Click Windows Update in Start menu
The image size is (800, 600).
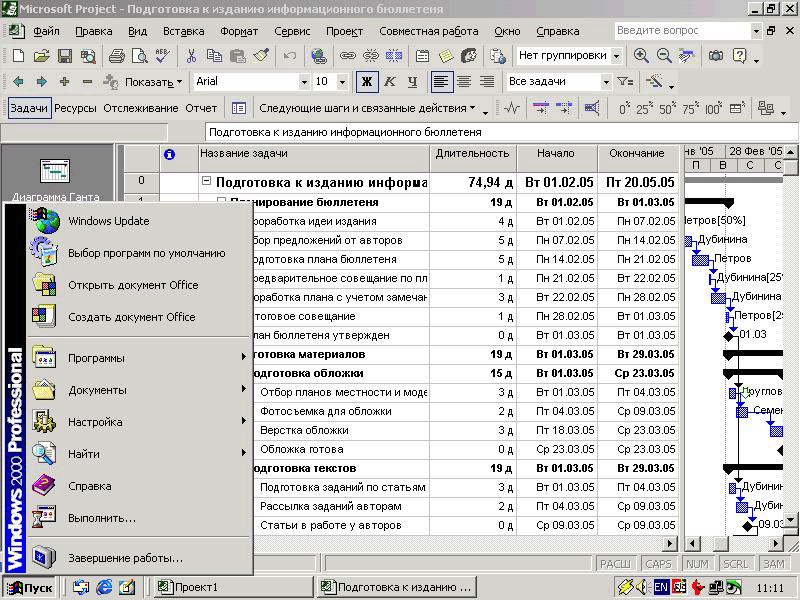pos(139,221)
